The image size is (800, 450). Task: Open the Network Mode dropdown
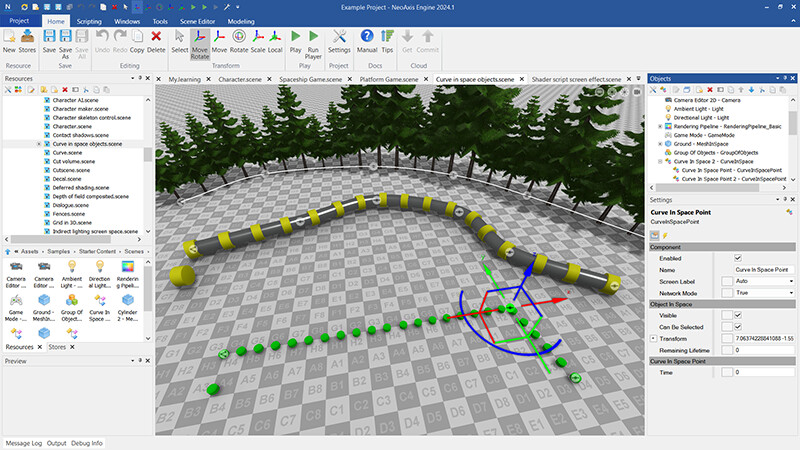coord(790,293)
